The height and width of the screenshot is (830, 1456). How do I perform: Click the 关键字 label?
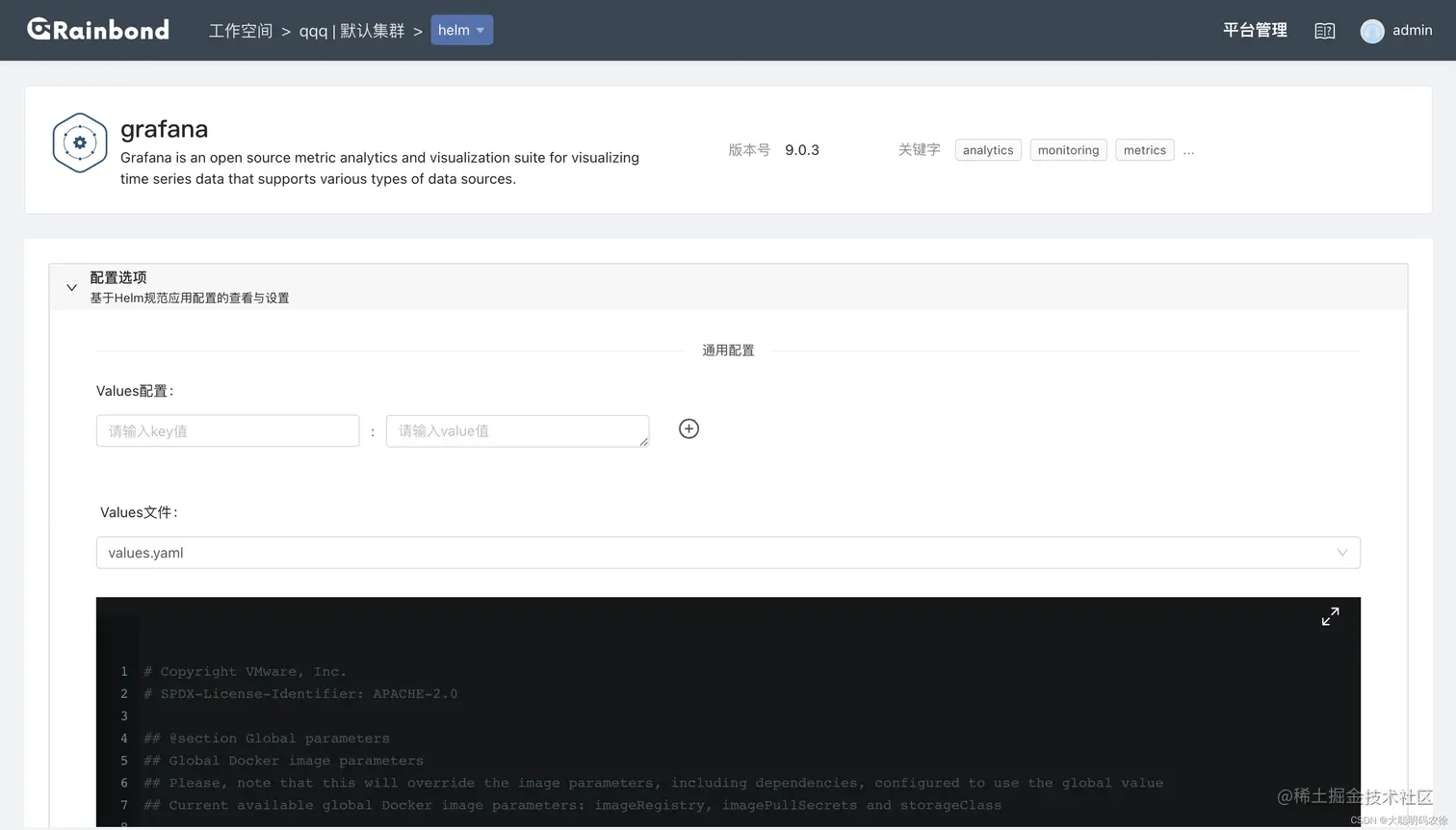coord(919,150)
